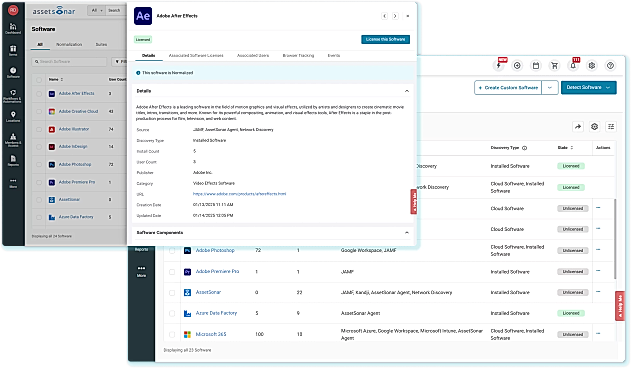This screenshot has width=631, height=368.
Task: Switch to Normalization tab in left window
Action: [x=69, y=44]
